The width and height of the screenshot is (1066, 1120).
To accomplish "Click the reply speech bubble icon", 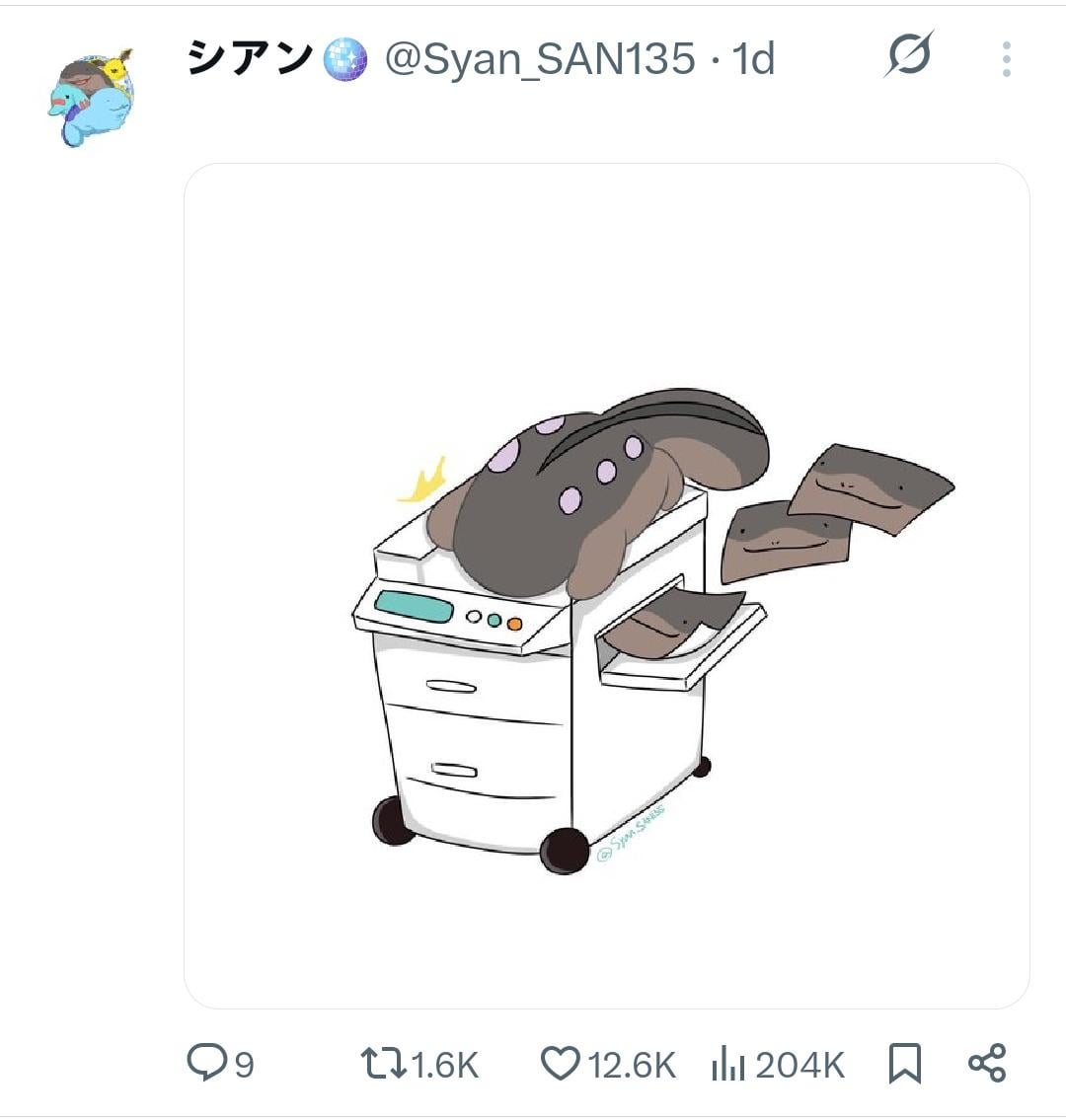I will [206, 1062].
